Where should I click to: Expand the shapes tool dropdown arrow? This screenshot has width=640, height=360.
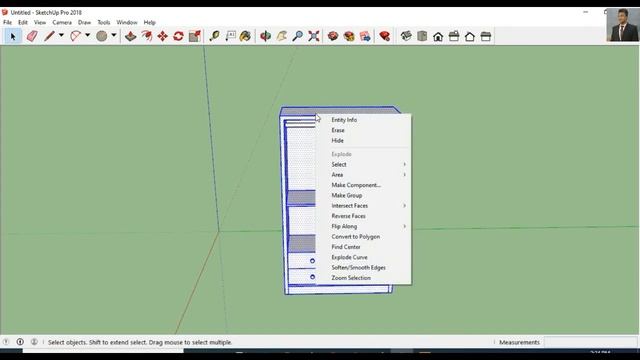[114, 36]
